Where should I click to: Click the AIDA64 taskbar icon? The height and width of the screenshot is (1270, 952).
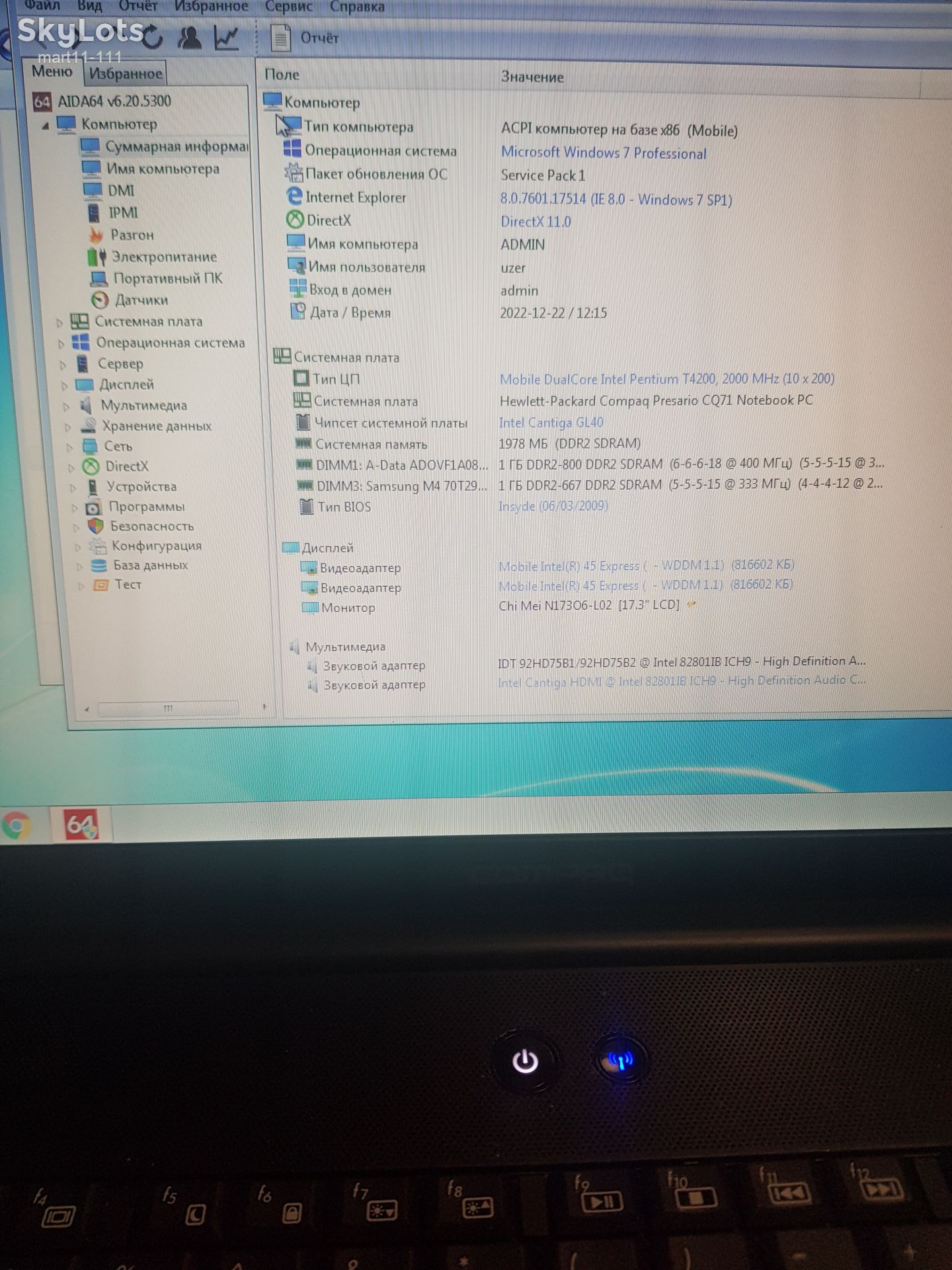pyautogui.click(x=81, y=825)
